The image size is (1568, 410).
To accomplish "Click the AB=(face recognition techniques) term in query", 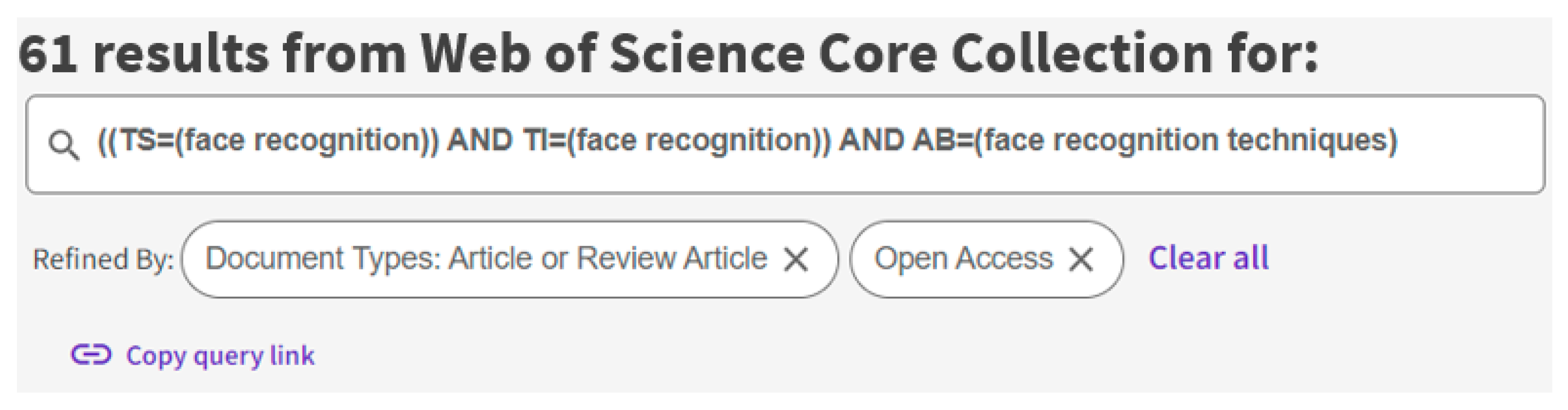I will click(x=1155, y=141).
